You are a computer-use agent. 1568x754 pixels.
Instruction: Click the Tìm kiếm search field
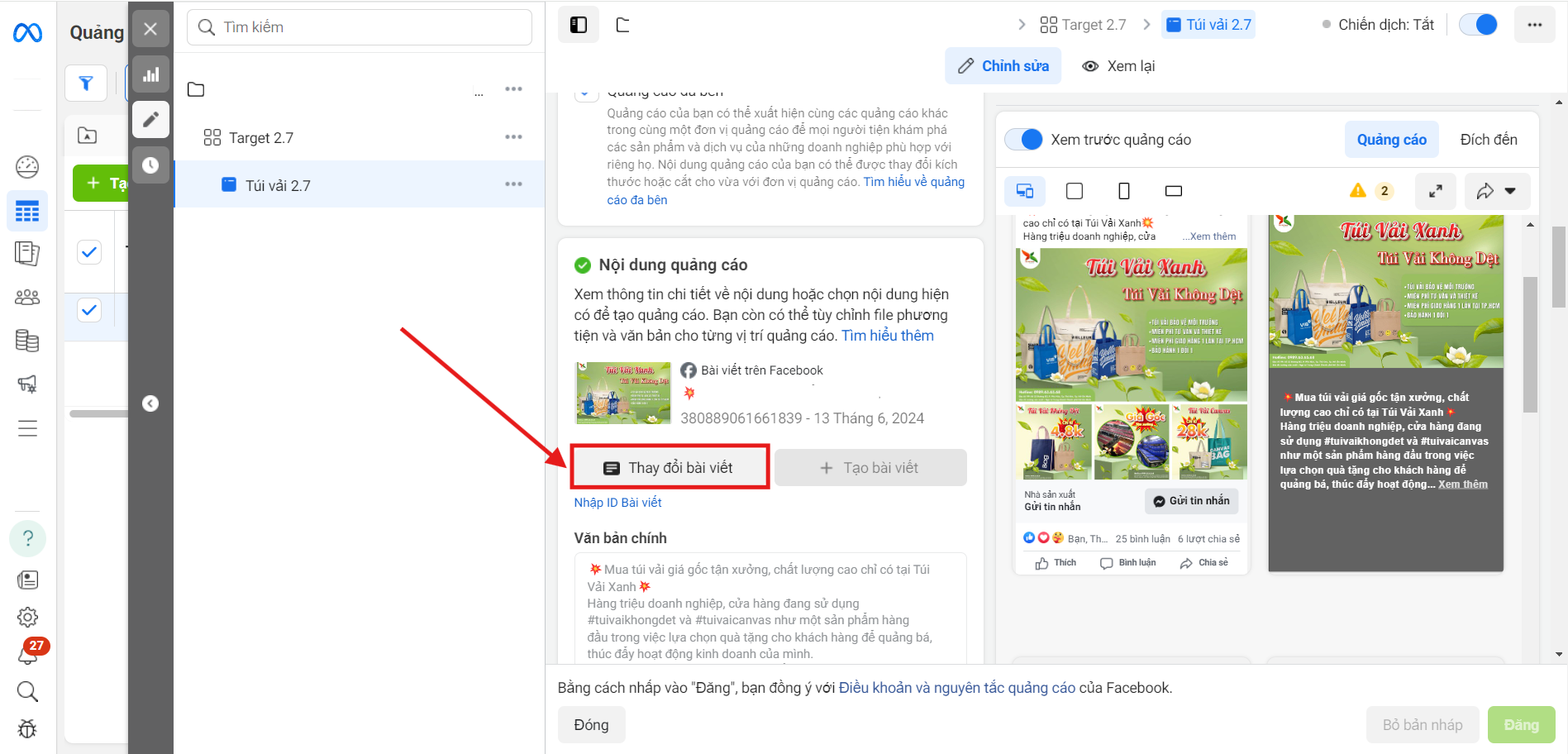[360, 27]
